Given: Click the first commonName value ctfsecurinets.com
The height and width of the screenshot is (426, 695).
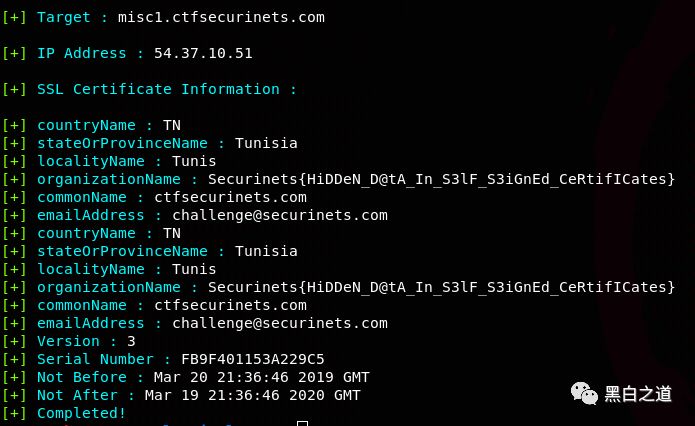Looking at the screenshot, I should tap(230, 197).
